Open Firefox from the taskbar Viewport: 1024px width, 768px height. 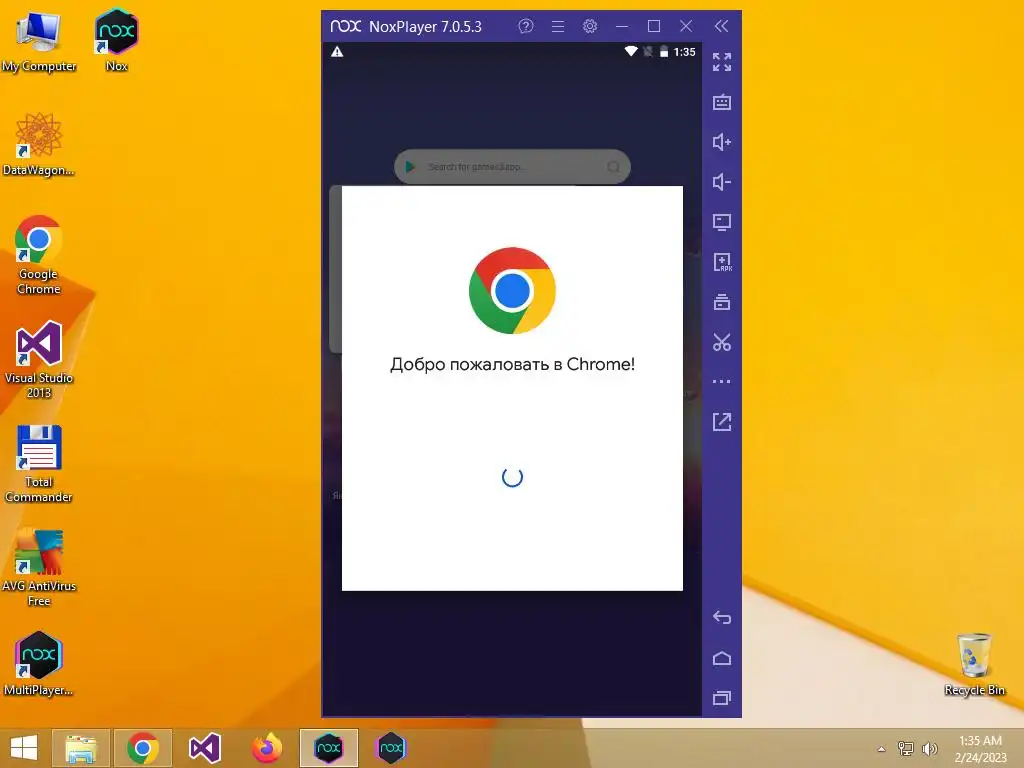point(266,748)
